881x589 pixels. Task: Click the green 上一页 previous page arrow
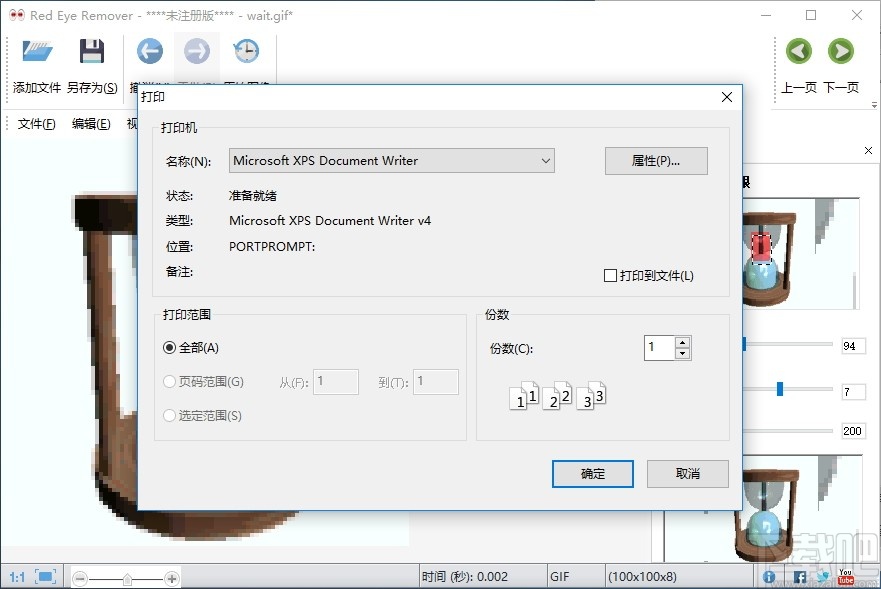pyautogui.click(x=798, y=51)
